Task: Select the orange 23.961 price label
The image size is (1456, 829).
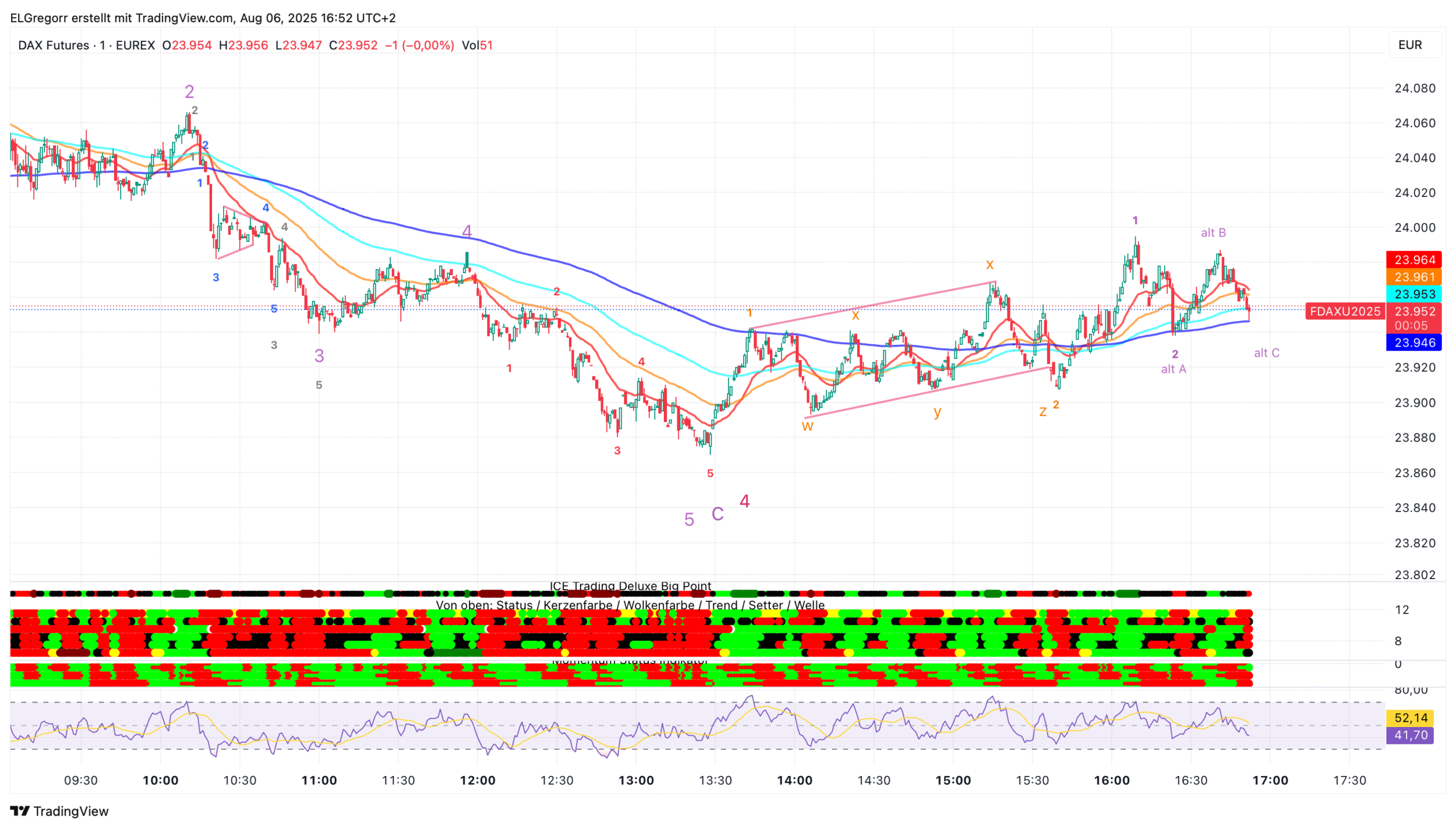Action: [x=1414, y=277]
